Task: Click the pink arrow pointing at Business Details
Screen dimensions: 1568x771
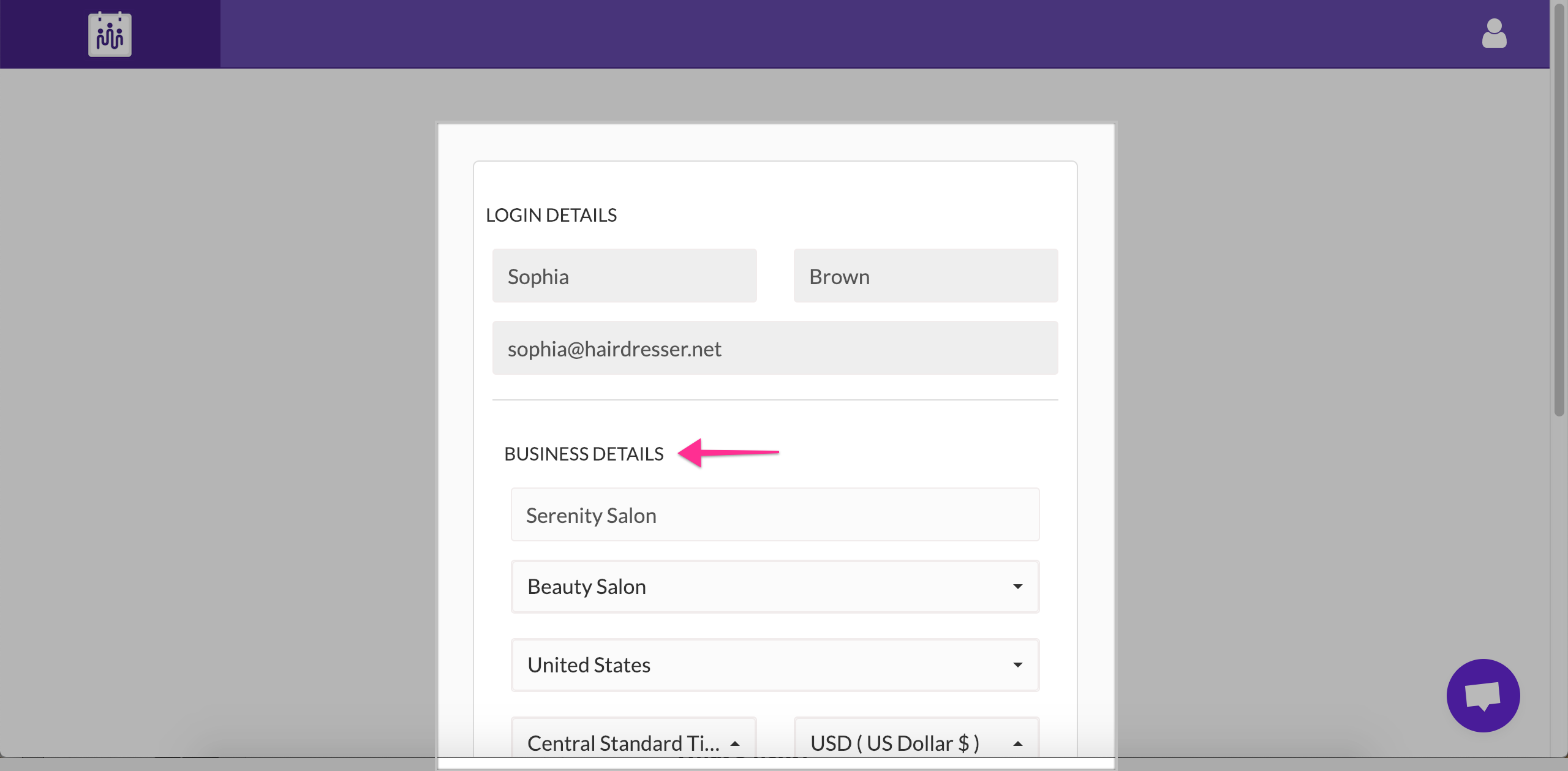Action: [x=728, y=453]
